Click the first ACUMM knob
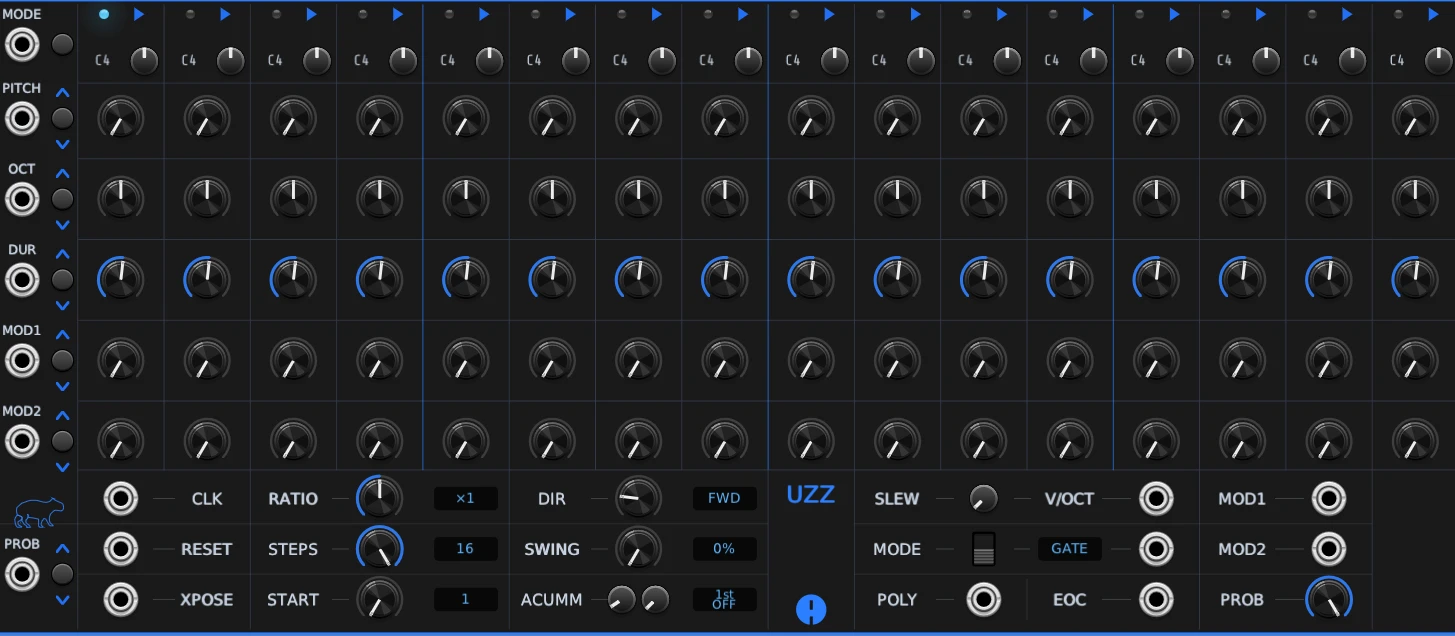The width and height of the screenshot is (1455, 636). (622, 600)
